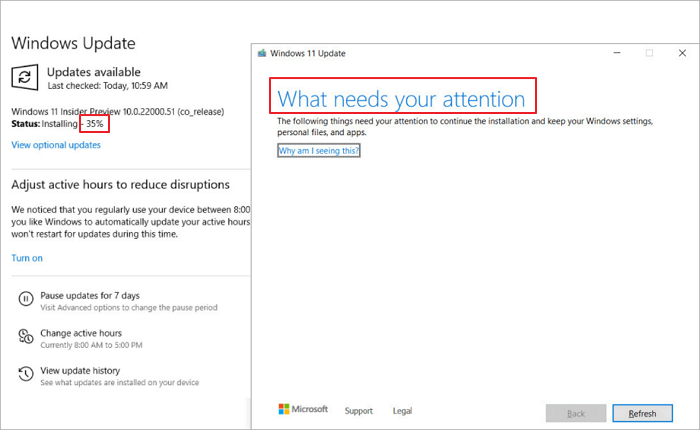Click the Microsoft logo in the dialog footer
This screenshot has width=700, height=430.
point(284,409)
